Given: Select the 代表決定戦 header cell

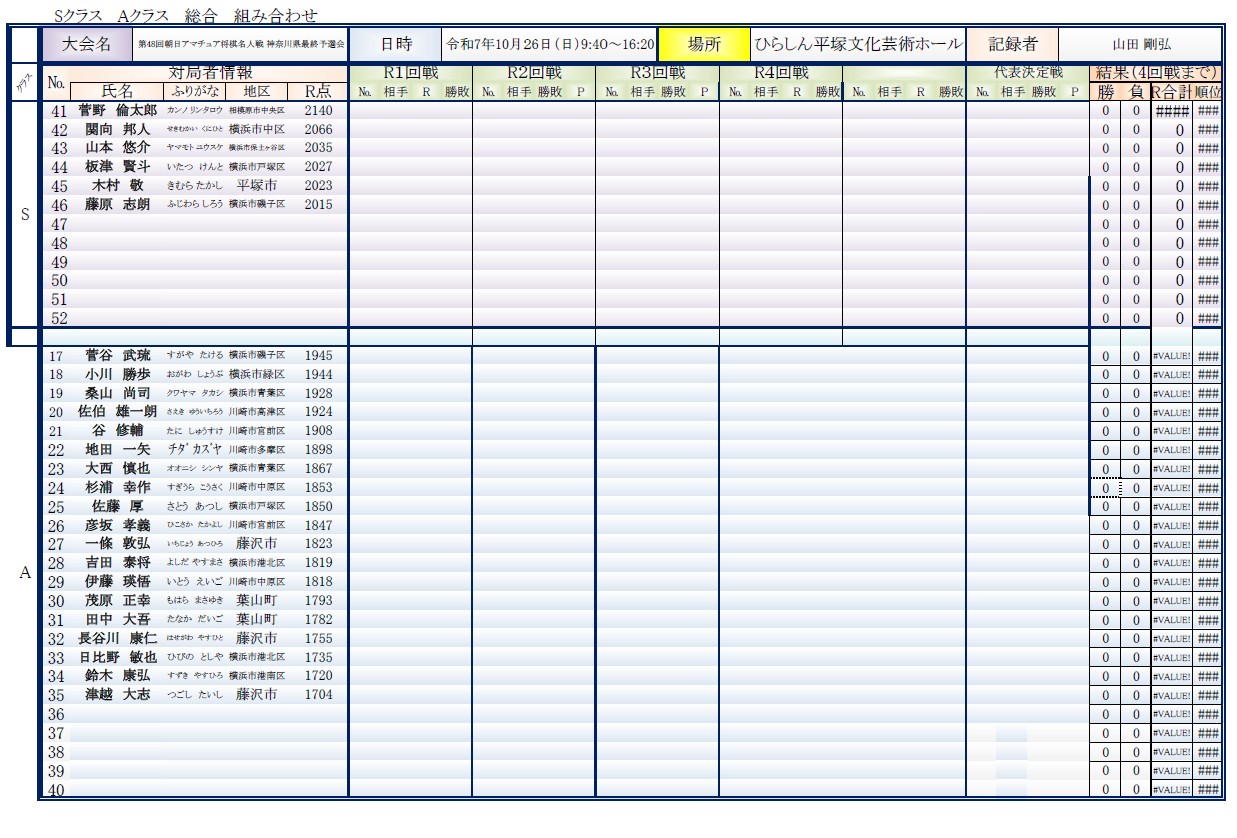Looking at the screenshot, I should (1027, 73).
